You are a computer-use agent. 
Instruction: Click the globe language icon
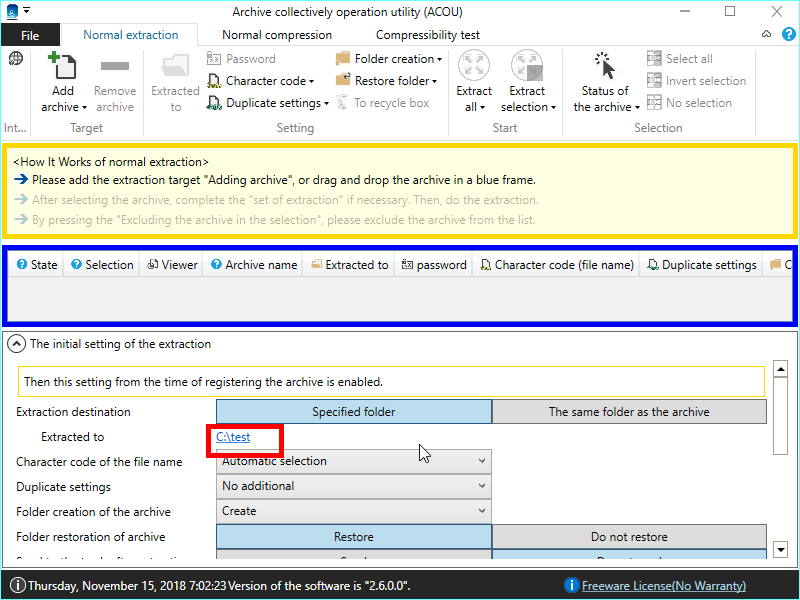click(x=16, y=59)
